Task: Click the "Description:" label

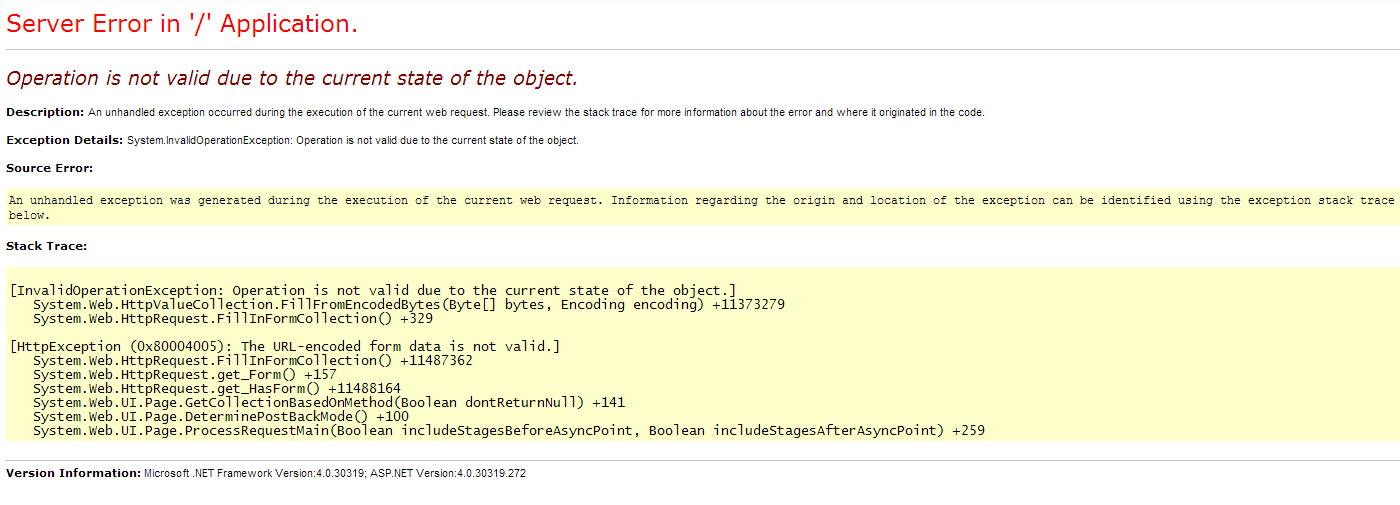Action: tap(45, 112)
